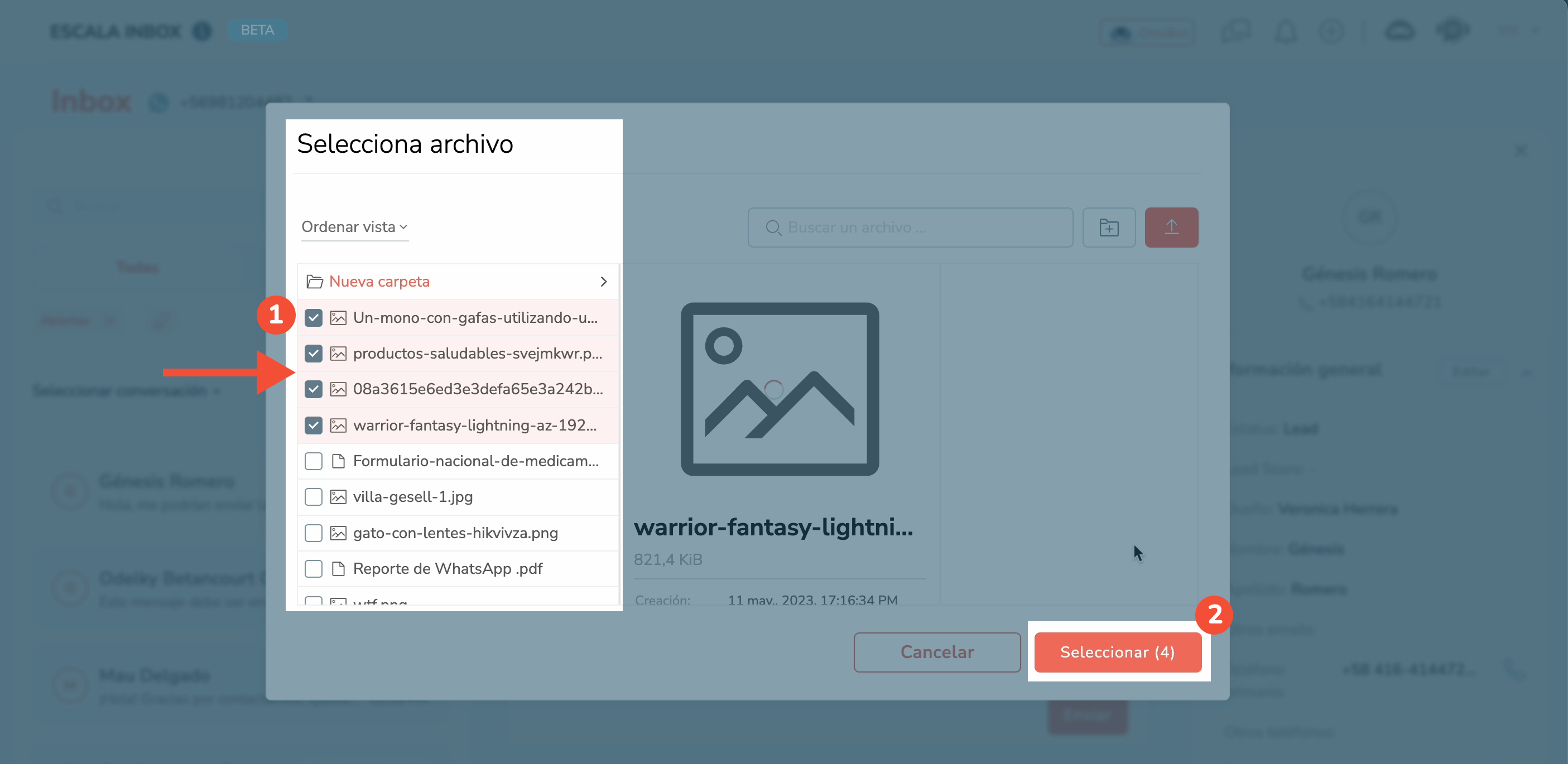Screen dimensions: 1568x764
Task: Select the productos-saludables-svejmkwr file name
Action: tap(478, 354)
